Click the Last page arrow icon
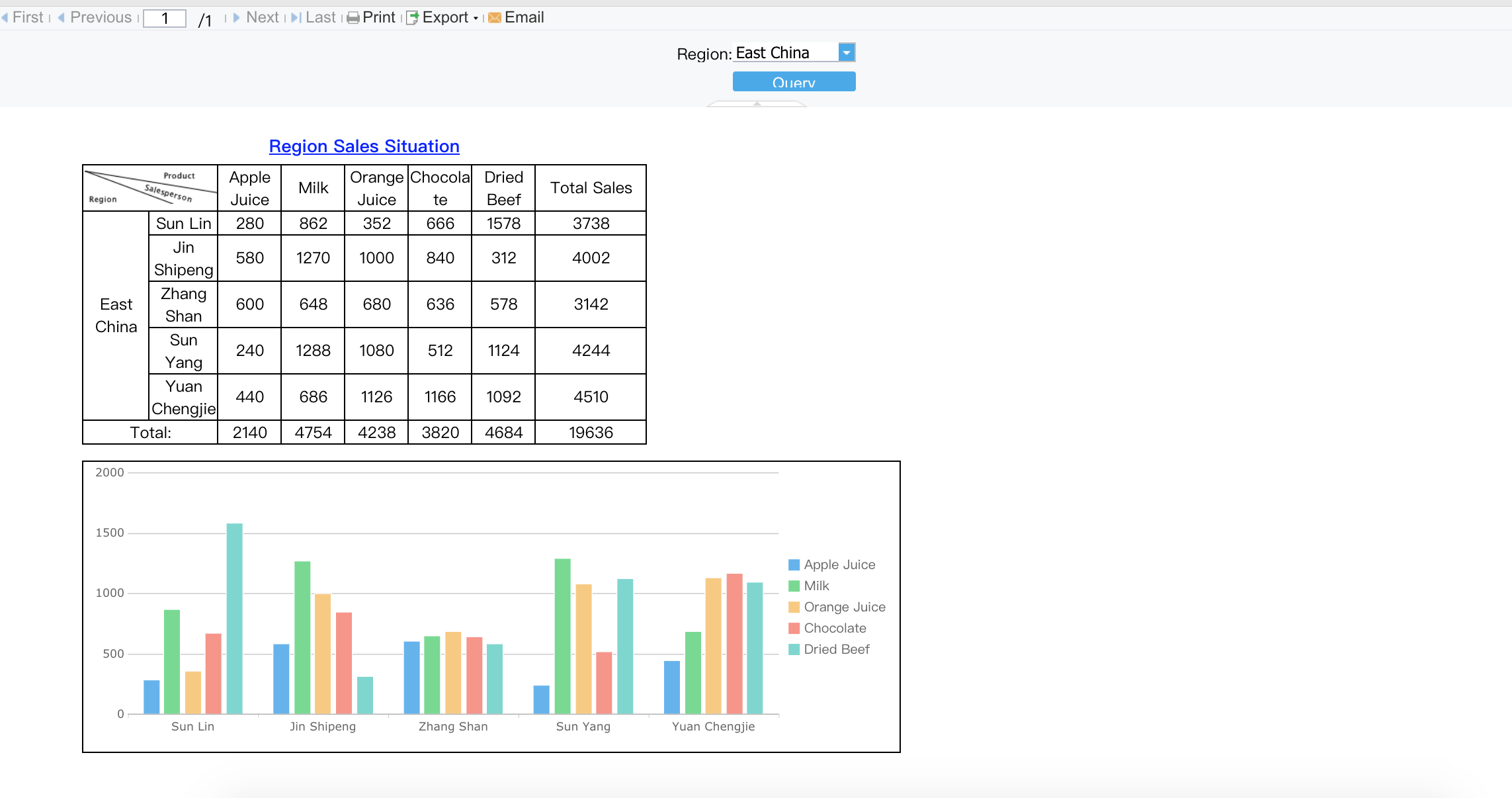1512x798 pixels. click(294, 17)
